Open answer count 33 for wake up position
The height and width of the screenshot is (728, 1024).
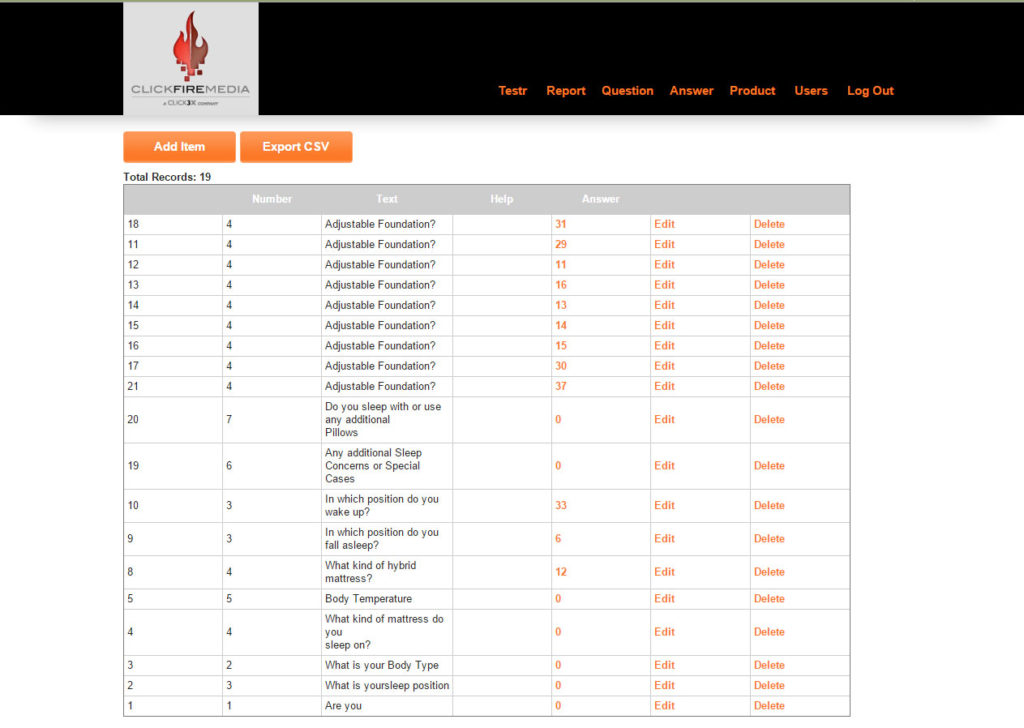561,506
